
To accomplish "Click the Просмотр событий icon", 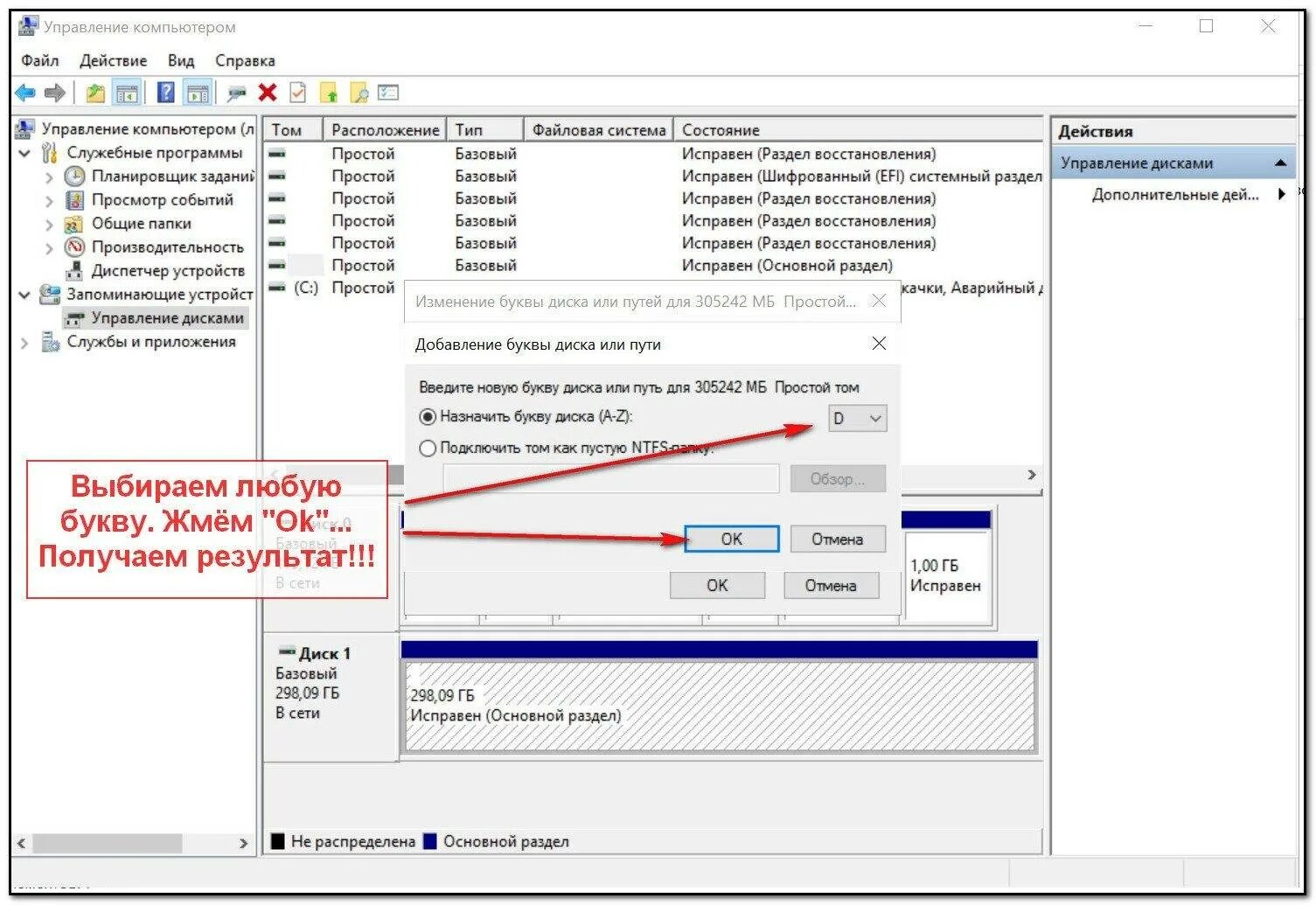I will coord(75,200).
